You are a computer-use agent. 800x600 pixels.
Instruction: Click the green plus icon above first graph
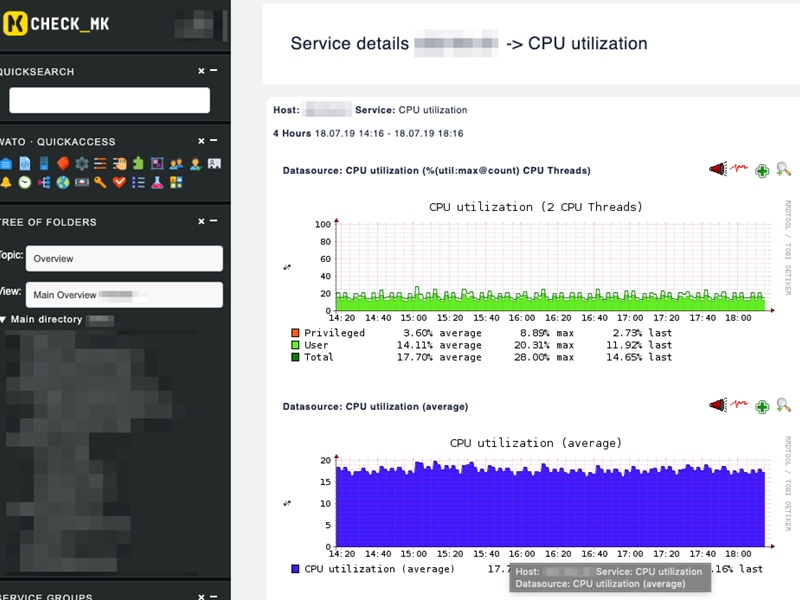(x=762, y=171)
